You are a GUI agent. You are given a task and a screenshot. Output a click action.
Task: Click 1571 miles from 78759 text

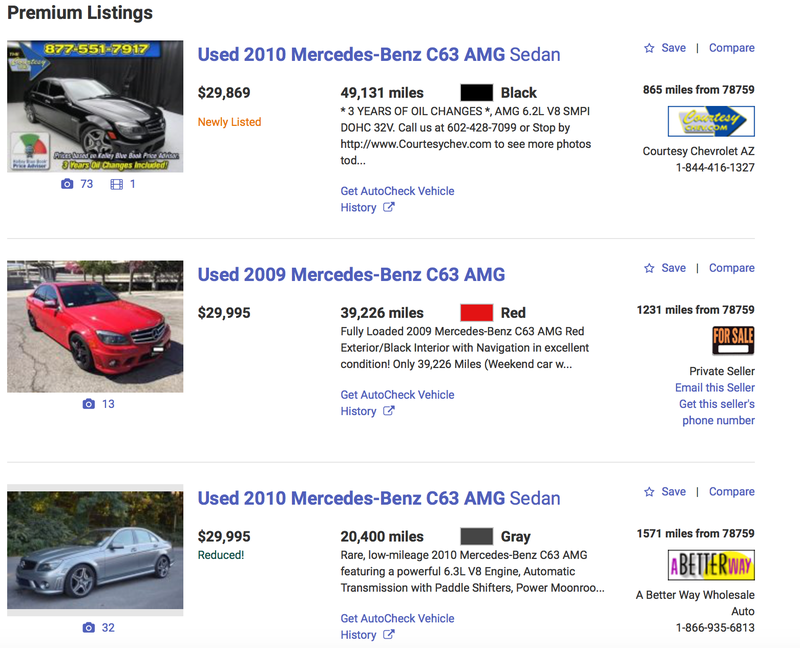pyautogui.click(x=695, y=534)
